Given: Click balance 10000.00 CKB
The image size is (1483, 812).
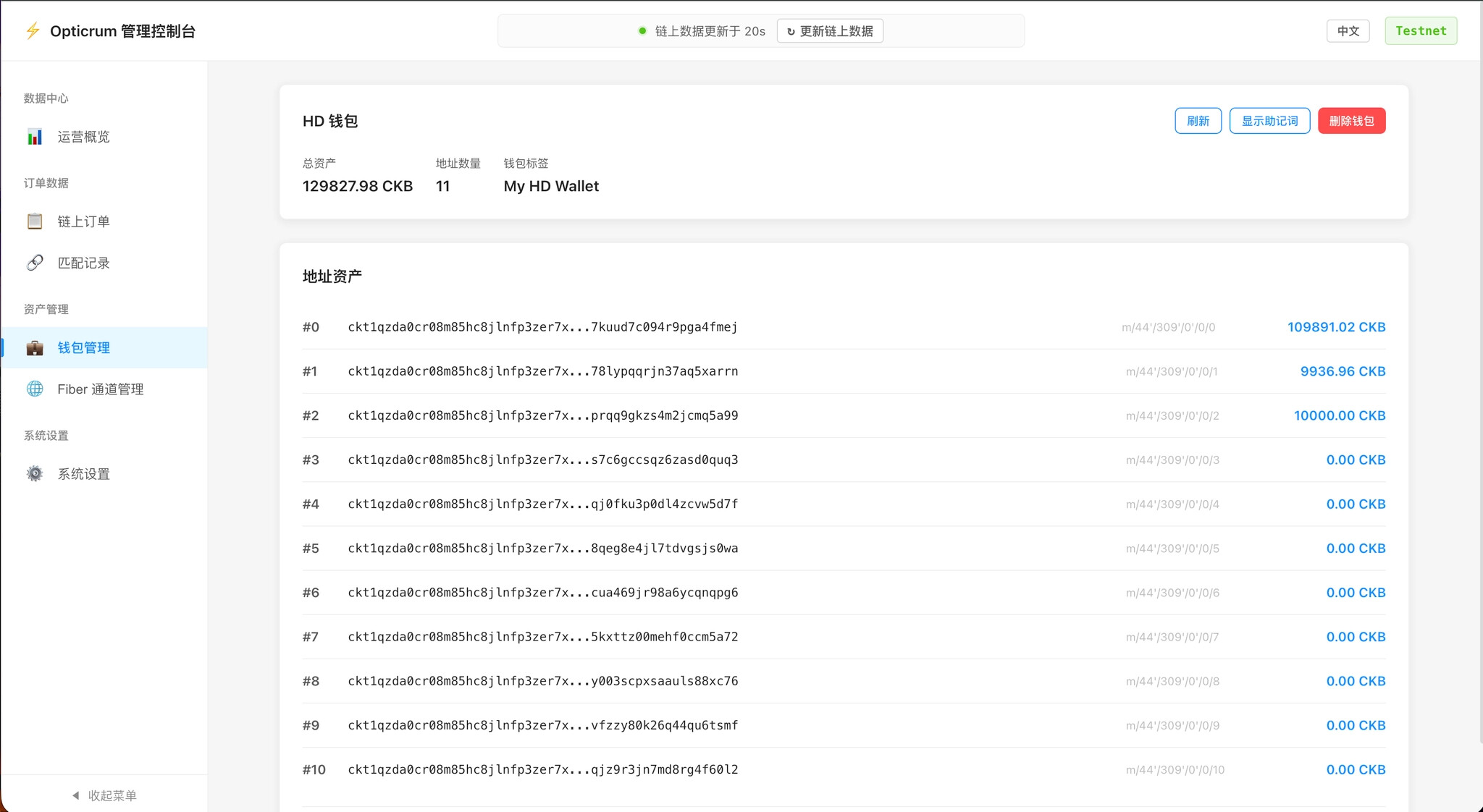Looking at the screenshot, I should click(x=1340, y=415).
